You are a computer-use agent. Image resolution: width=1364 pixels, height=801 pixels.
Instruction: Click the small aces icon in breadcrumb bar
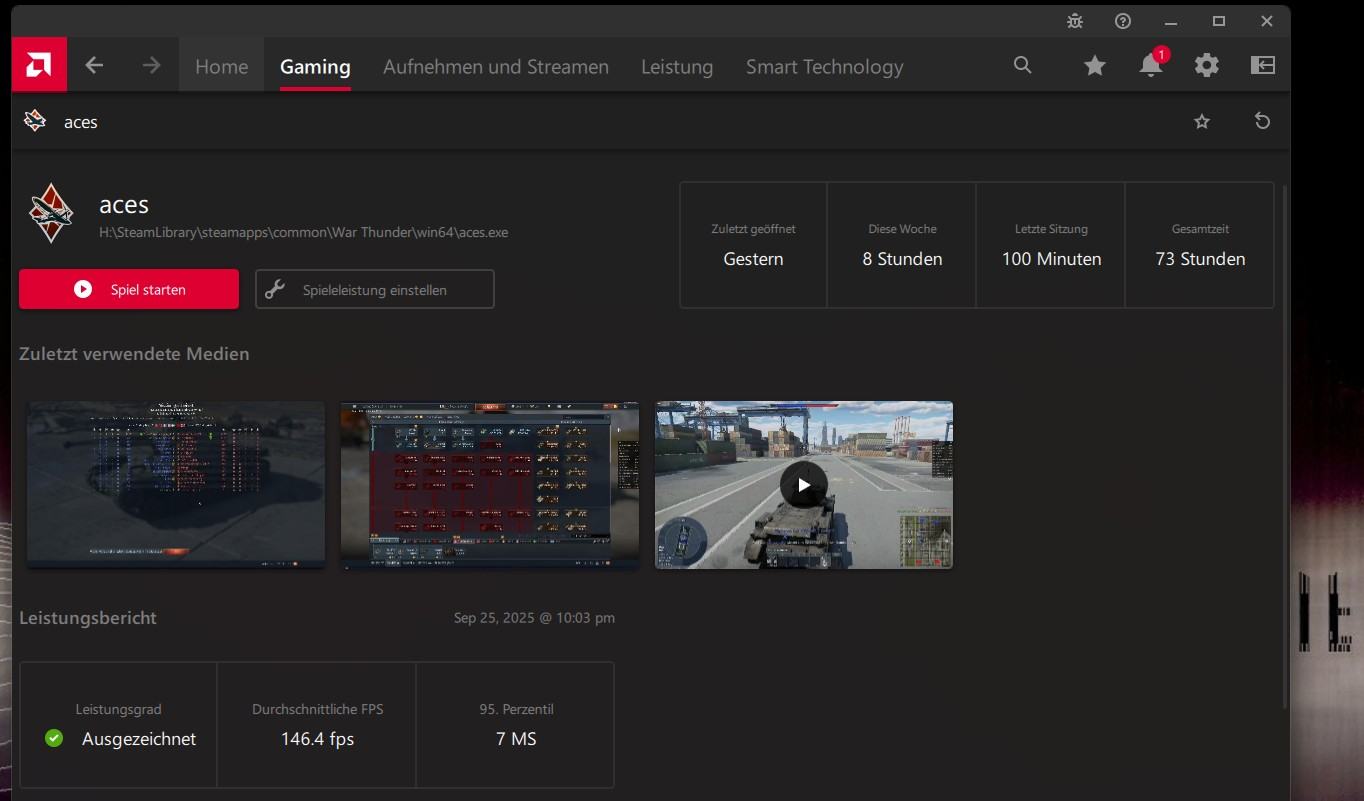tap(35, 122)
